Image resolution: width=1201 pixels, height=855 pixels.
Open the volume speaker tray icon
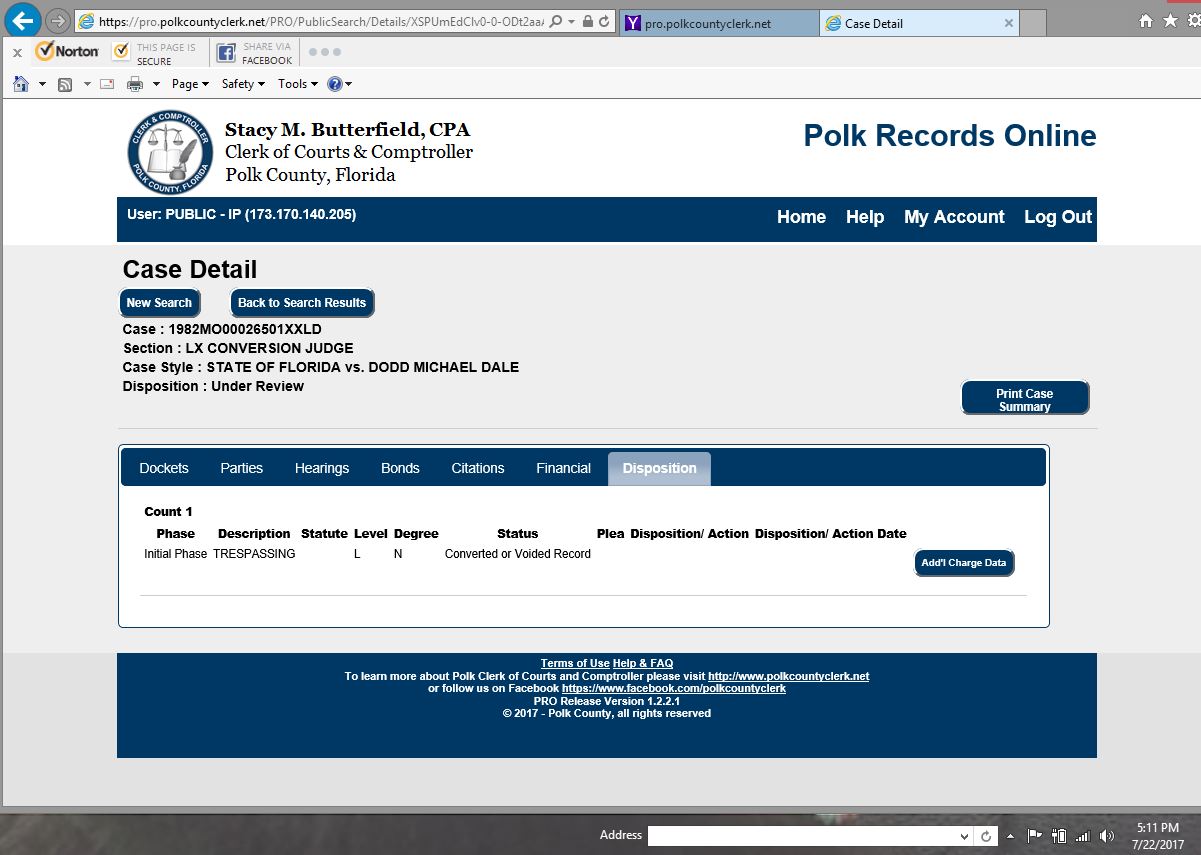[1106, 836]
